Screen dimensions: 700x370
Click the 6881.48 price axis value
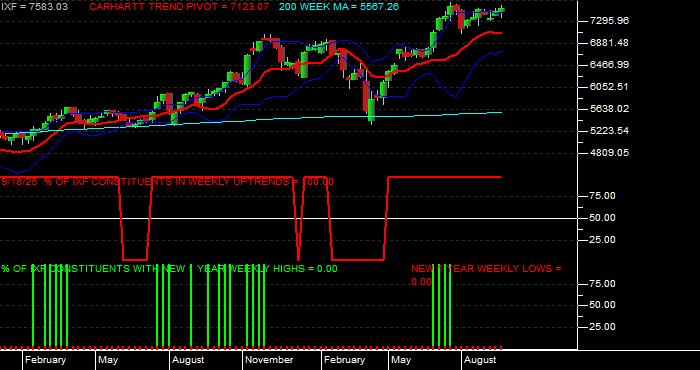click(x=609, y=43)
